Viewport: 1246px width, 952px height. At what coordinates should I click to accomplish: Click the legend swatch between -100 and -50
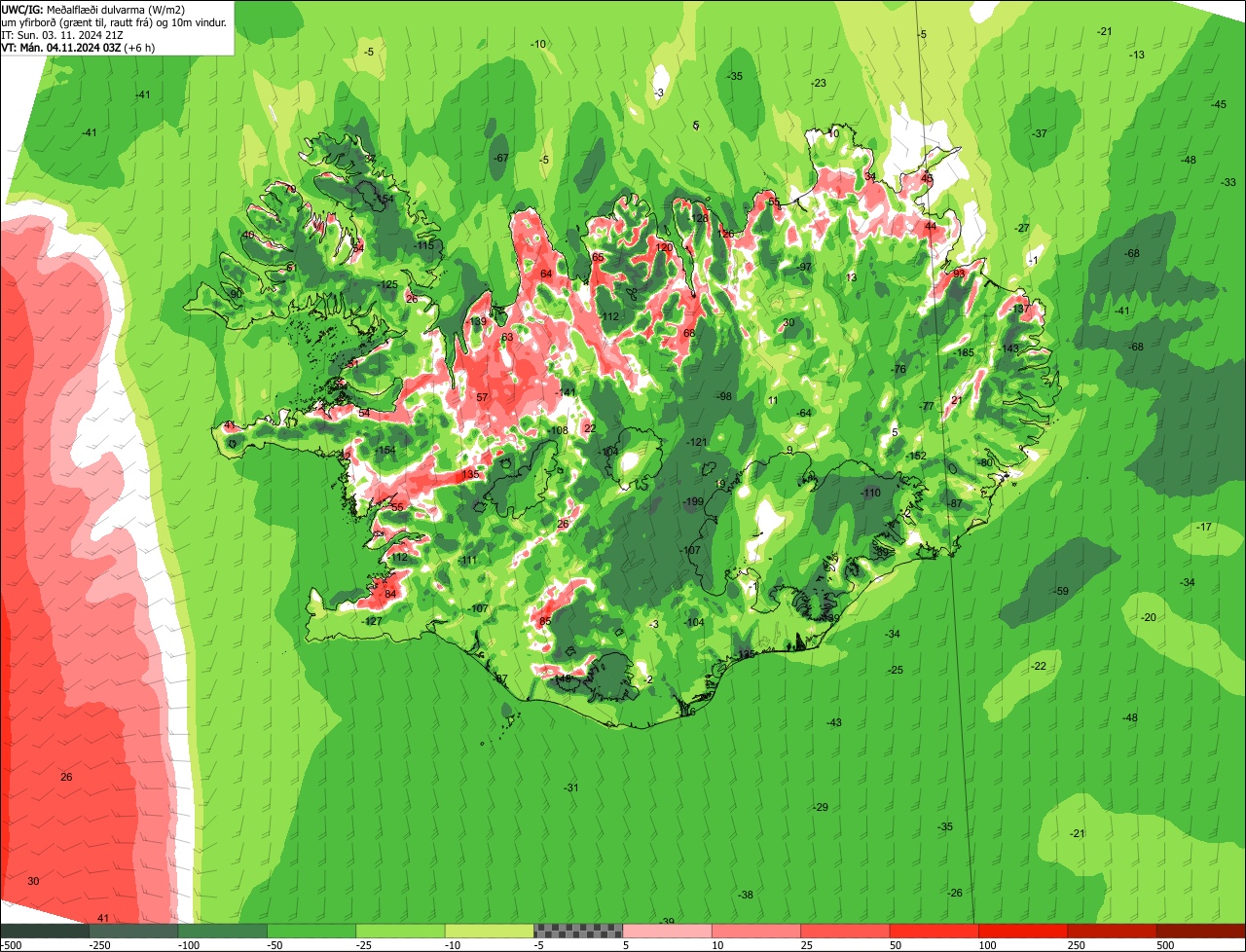[x=222, y=931]
